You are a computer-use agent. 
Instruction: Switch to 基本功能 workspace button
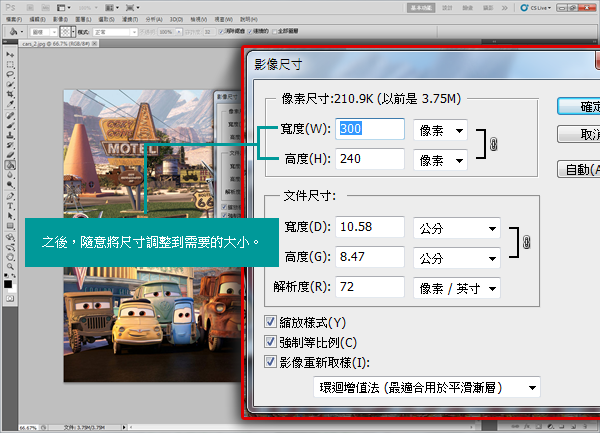421,8
